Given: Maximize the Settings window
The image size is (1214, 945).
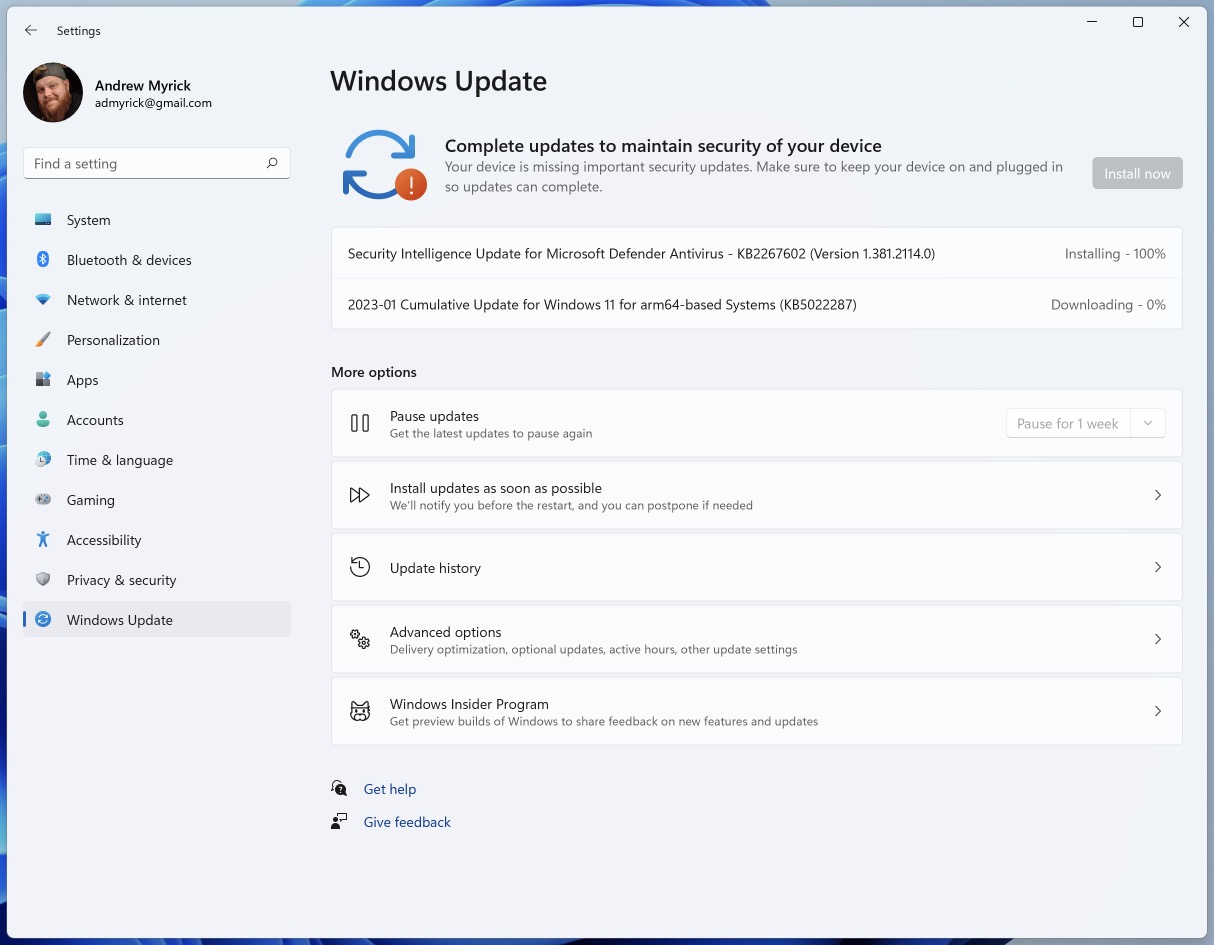Looking at the screenshot, I should click(x=1138, y=22).
